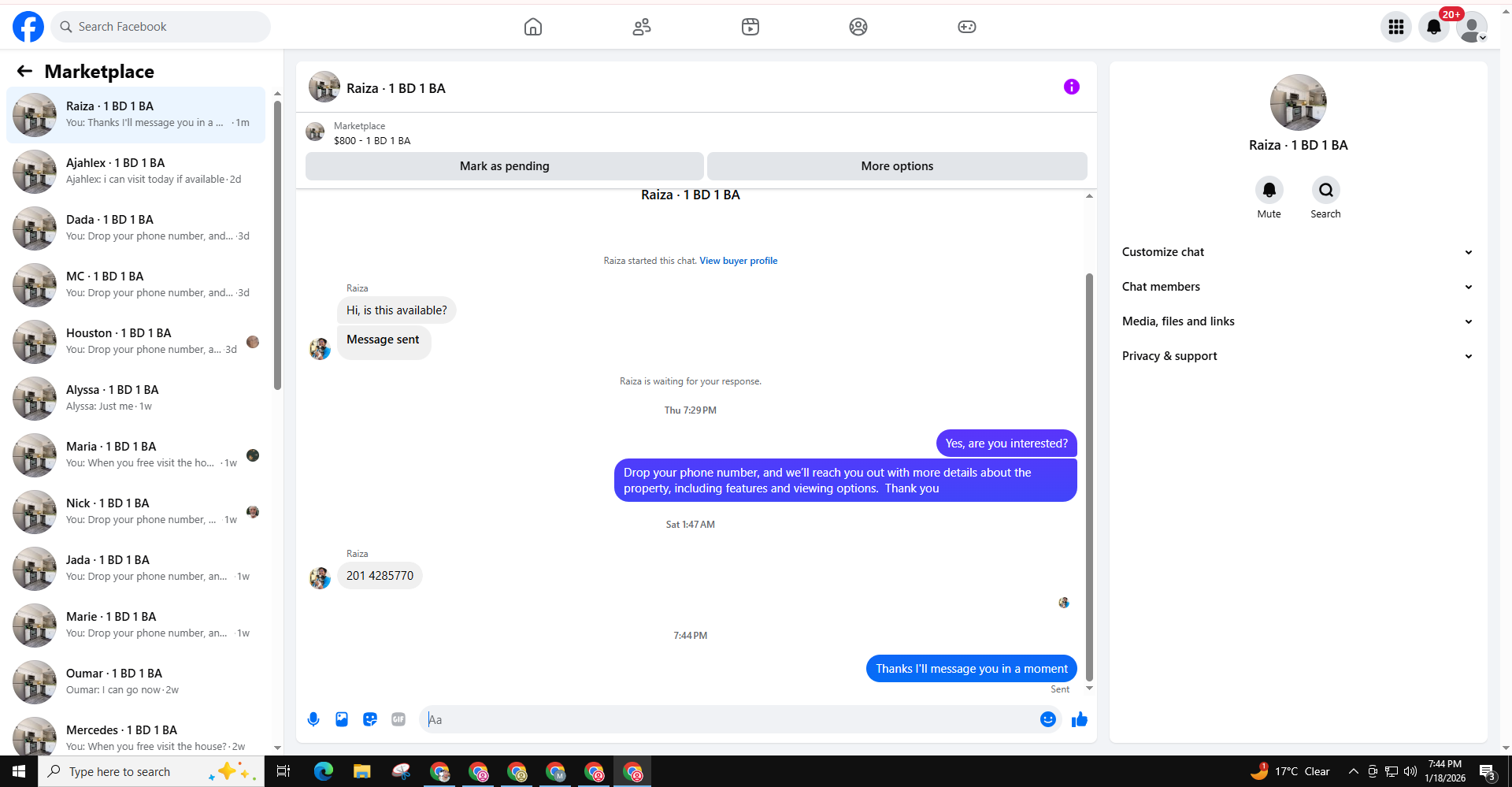Select Ajahlex conversation
Screen dimensions: 1512x787
(x=136, y=172)
